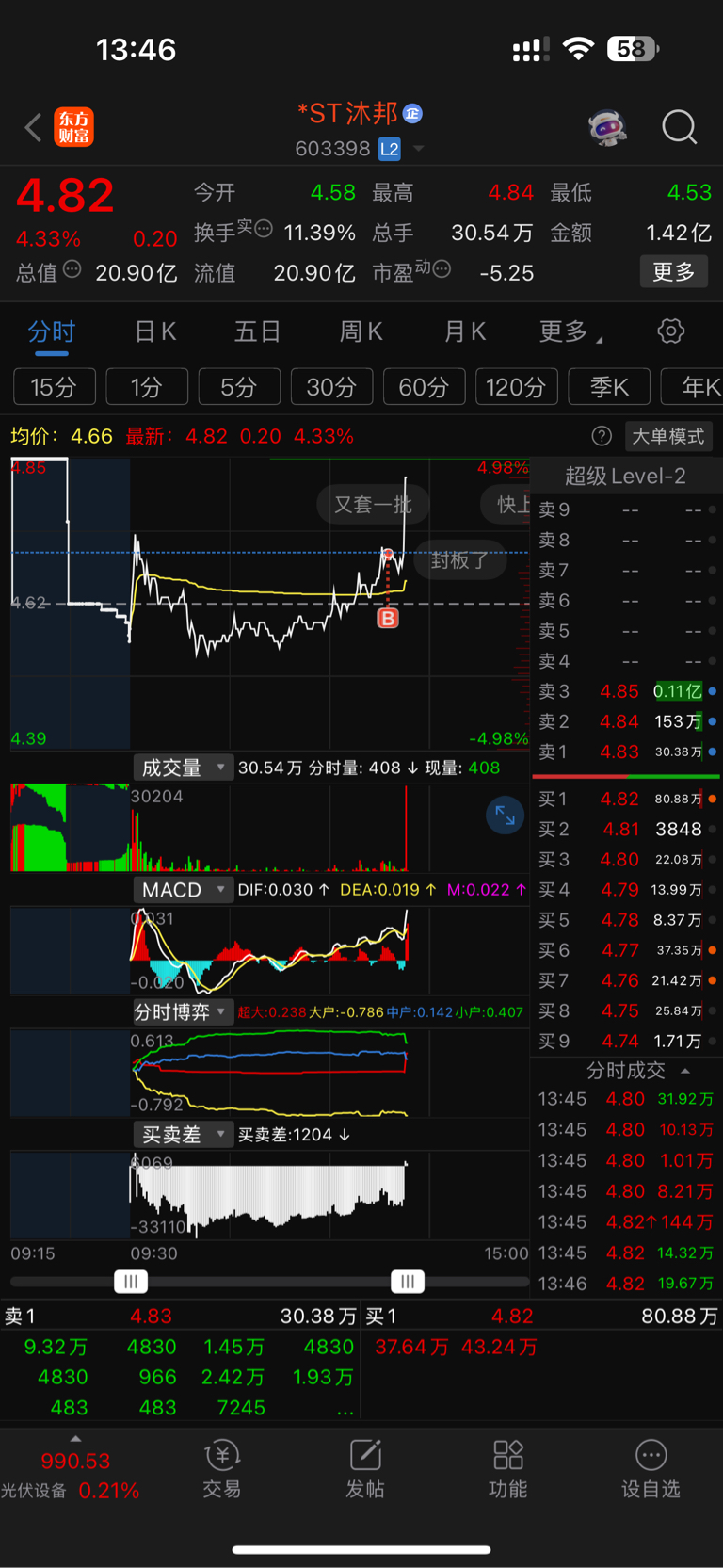Tap the 又套一批 comment bubble
This screenshot has height=1568, width=723.
372,505
